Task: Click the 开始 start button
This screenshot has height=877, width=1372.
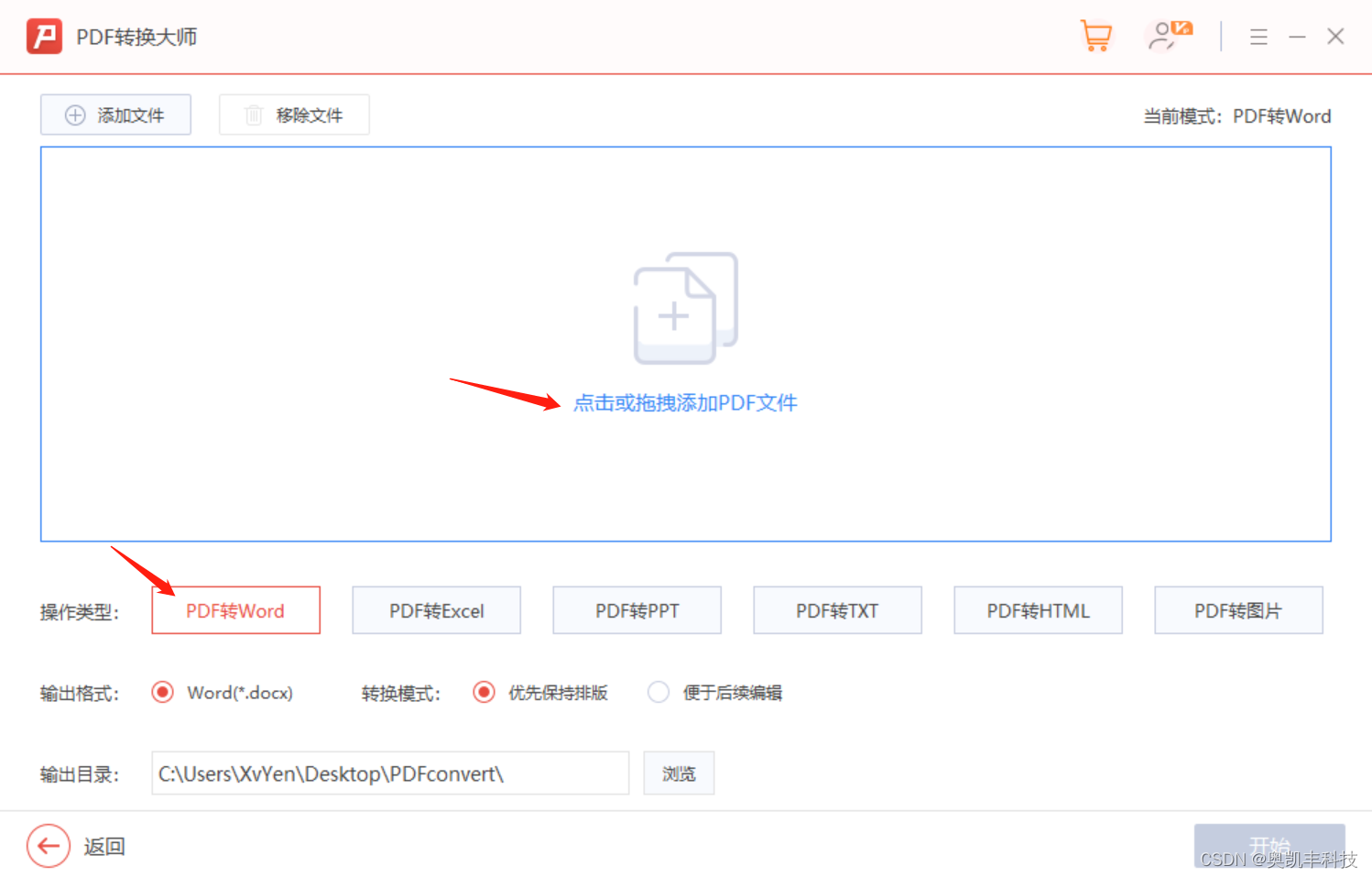Action: tap(1269, 846)
